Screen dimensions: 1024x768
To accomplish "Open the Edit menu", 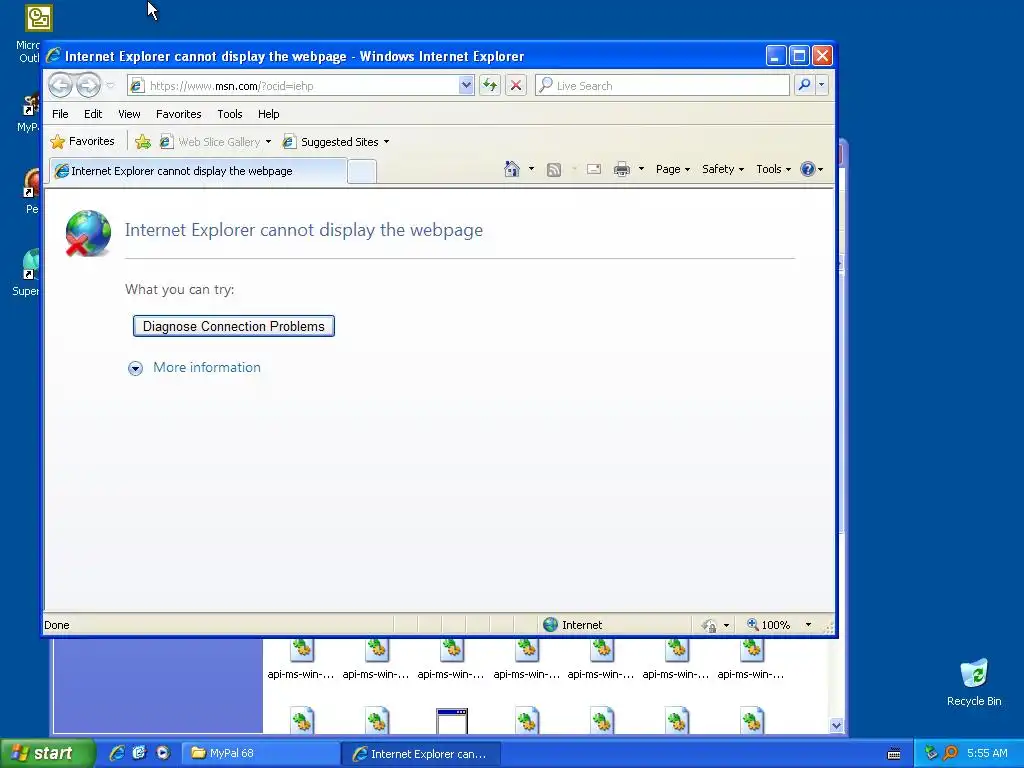I will click(x=93, y=114).
